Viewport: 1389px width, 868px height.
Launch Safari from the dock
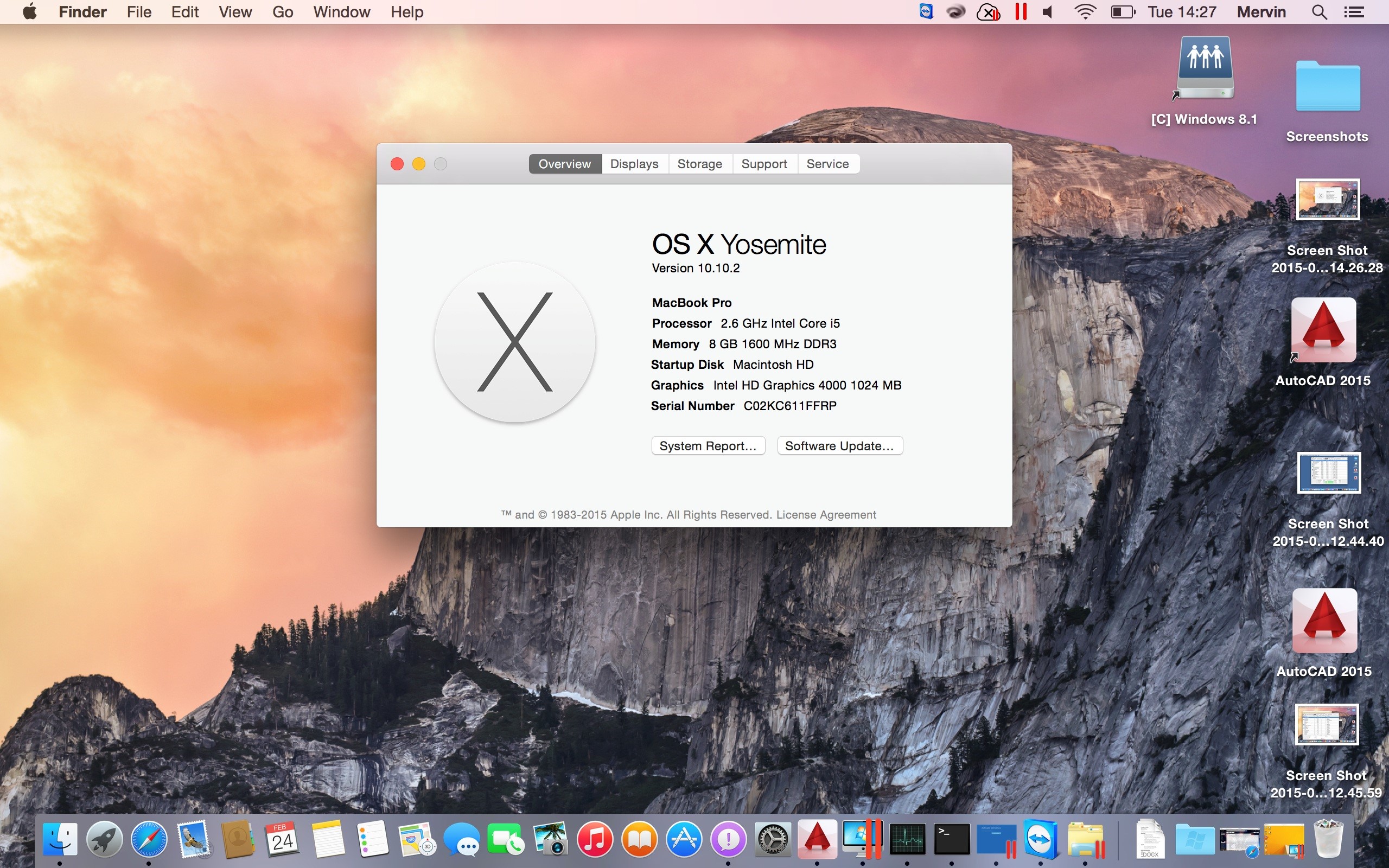tap(149, 839)
